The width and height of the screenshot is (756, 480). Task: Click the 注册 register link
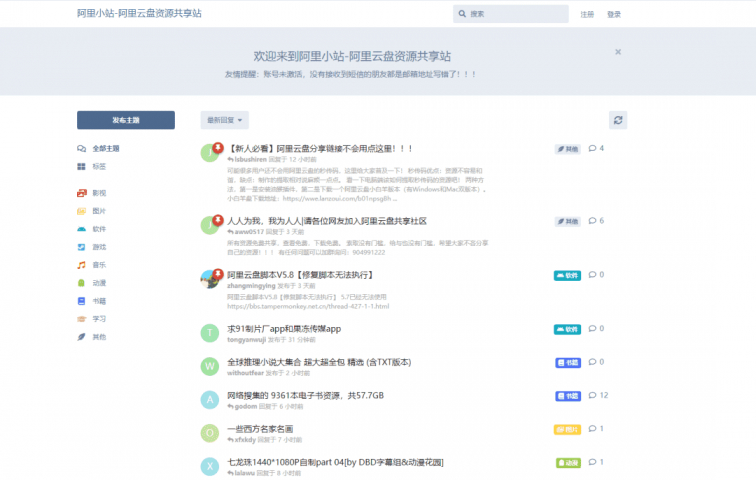pyautogui.click(x=587, y=14)
